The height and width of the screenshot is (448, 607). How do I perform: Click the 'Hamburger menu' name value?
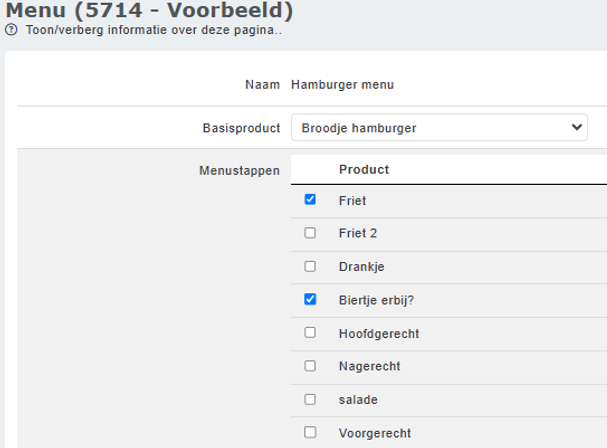(342, 84)
